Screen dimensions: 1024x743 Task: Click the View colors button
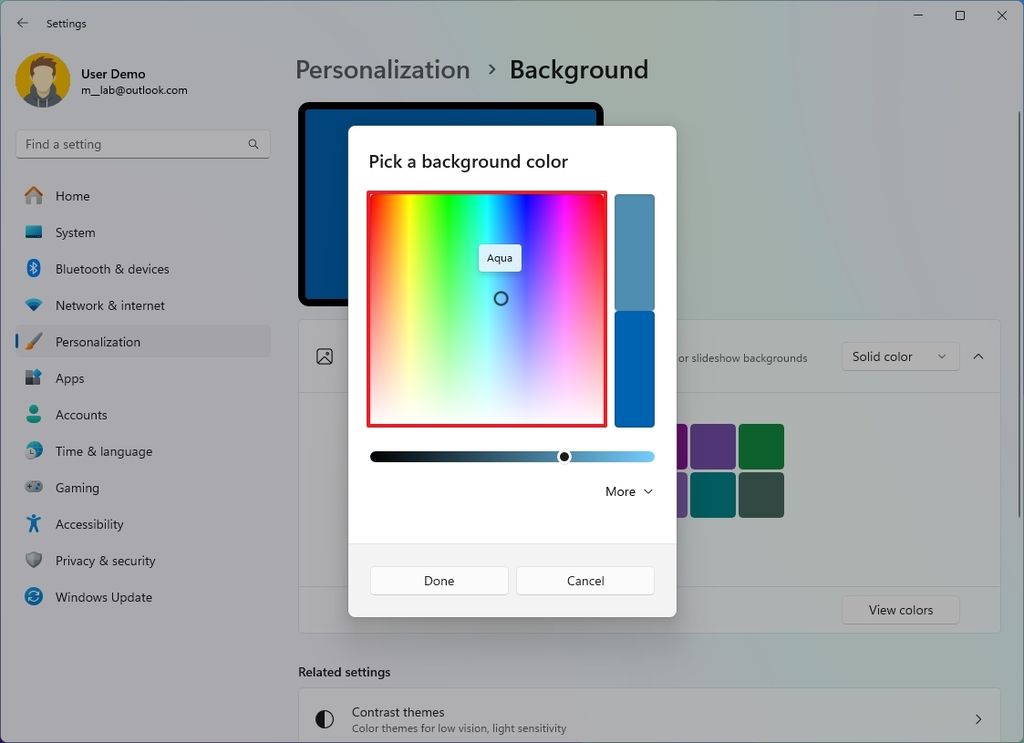pos(899,610)
